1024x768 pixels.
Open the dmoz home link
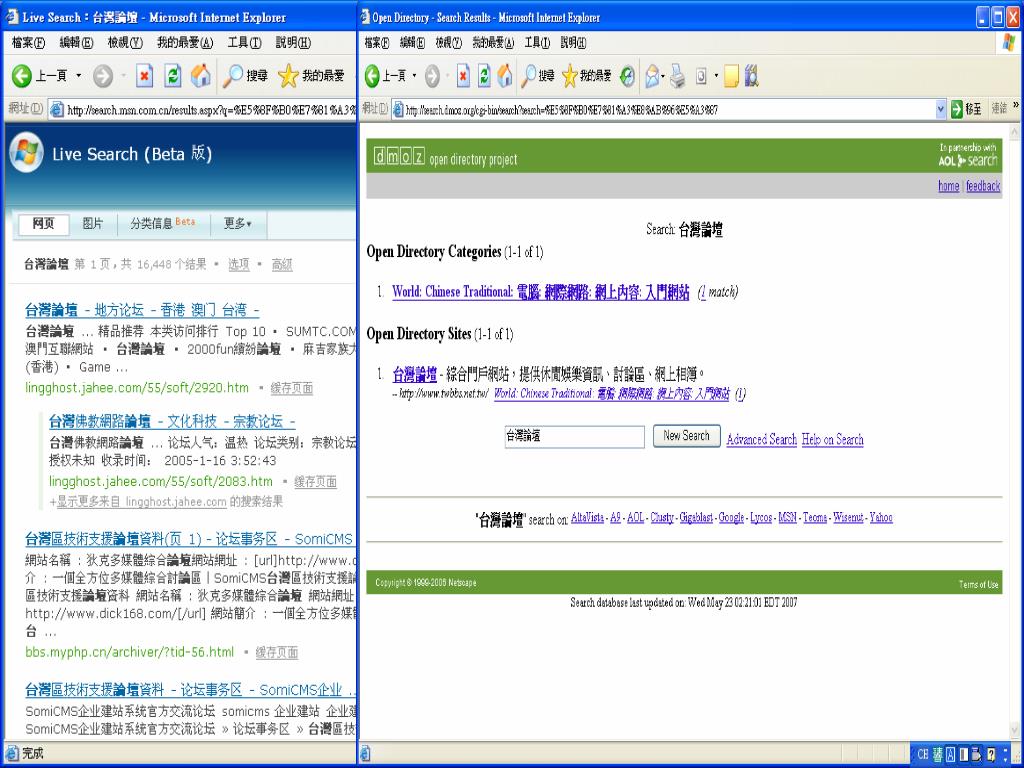[x=948, y=186]
